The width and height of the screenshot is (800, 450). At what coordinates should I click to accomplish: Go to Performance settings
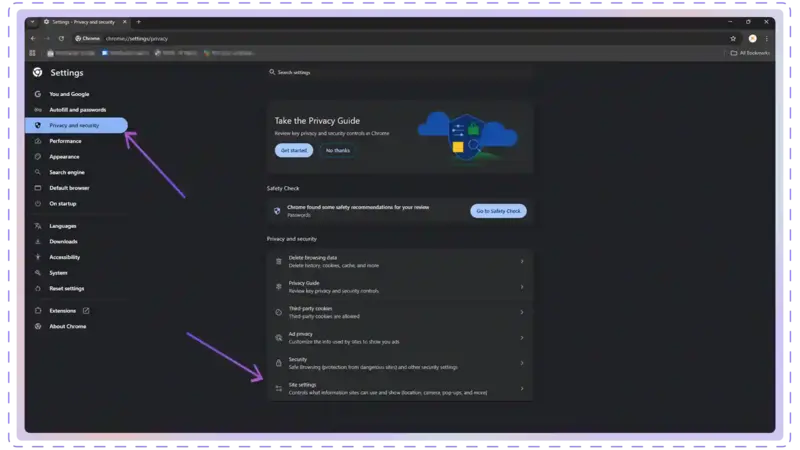pos(65,141)
